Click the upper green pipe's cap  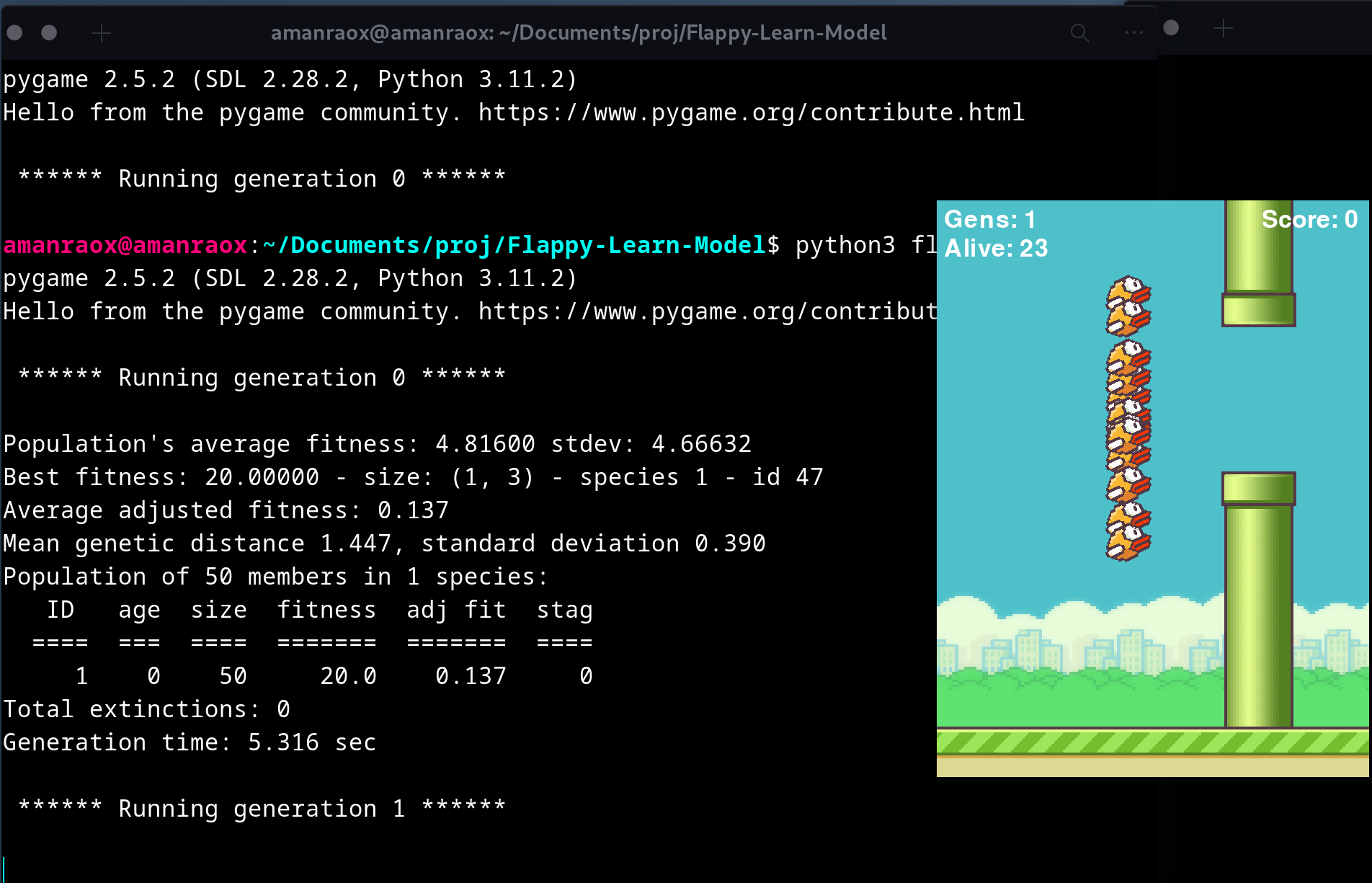(x=1258, y=310)
